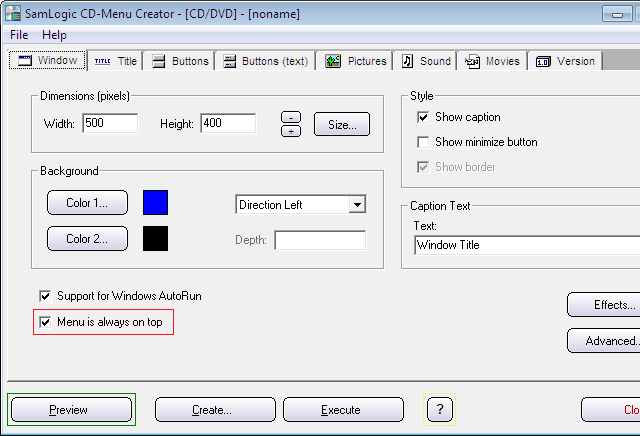This screenshot has height=436, width=640.
Task: Switch to the Buttons tab
Action: 180,61
